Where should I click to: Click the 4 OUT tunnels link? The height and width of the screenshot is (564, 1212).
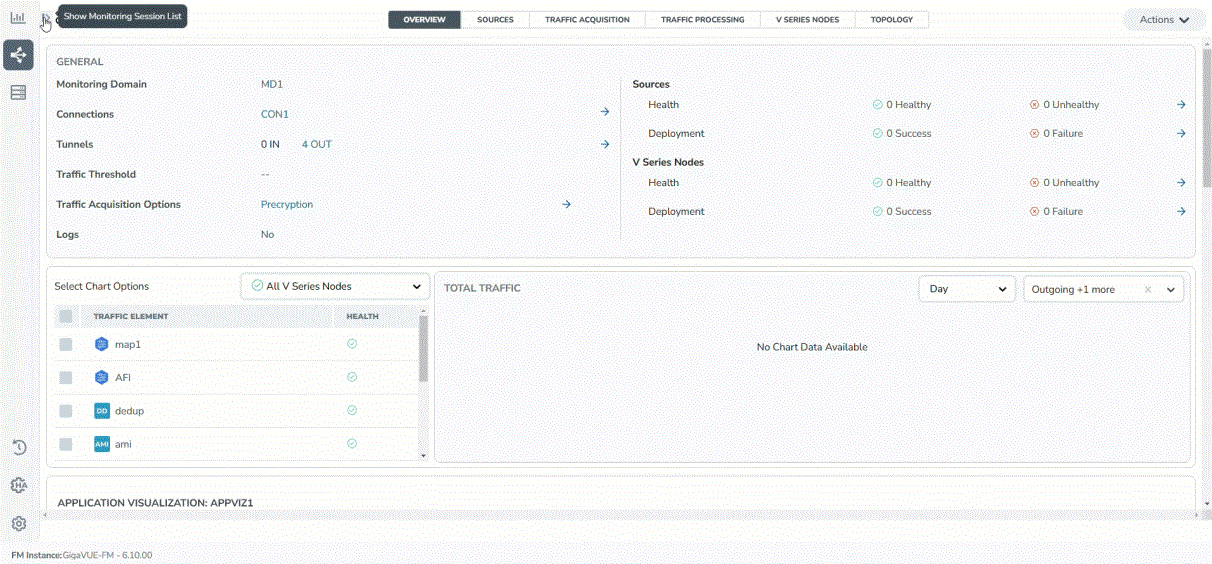point(316,145)
